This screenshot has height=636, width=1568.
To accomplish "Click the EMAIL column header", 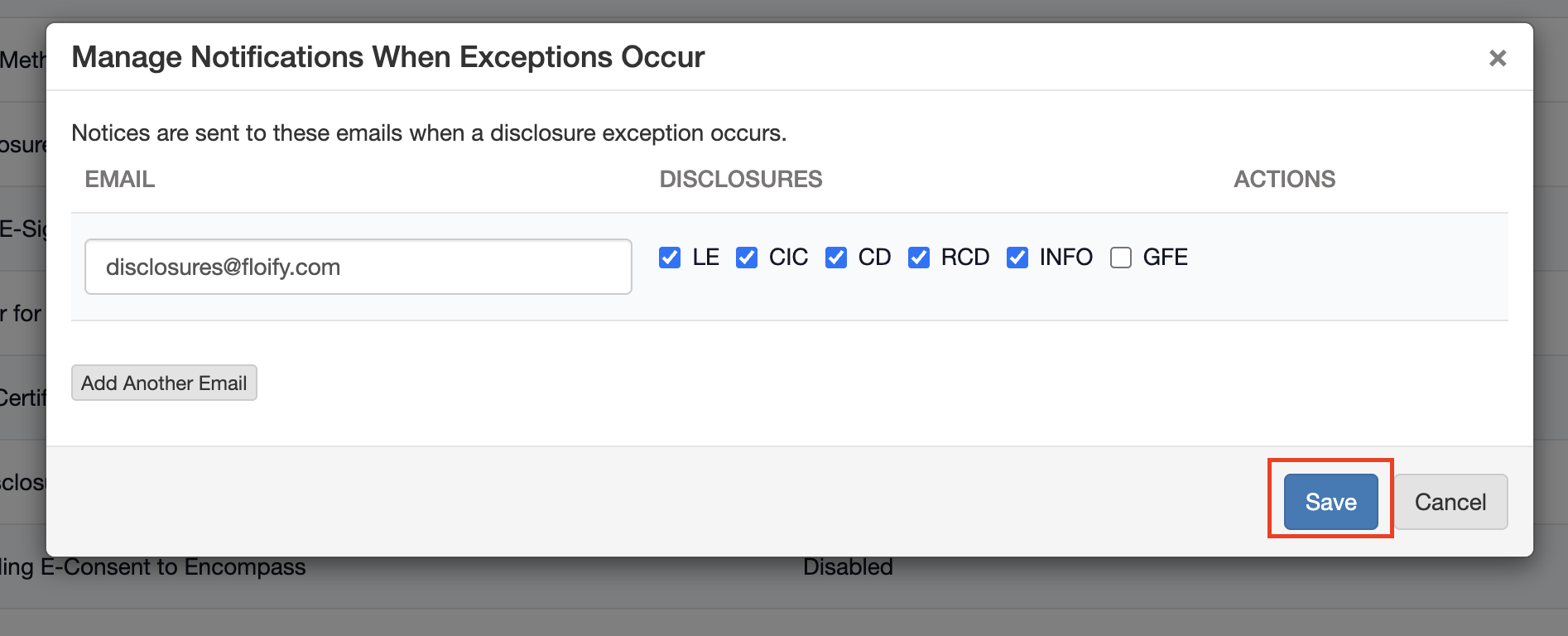I will [120, 179].
